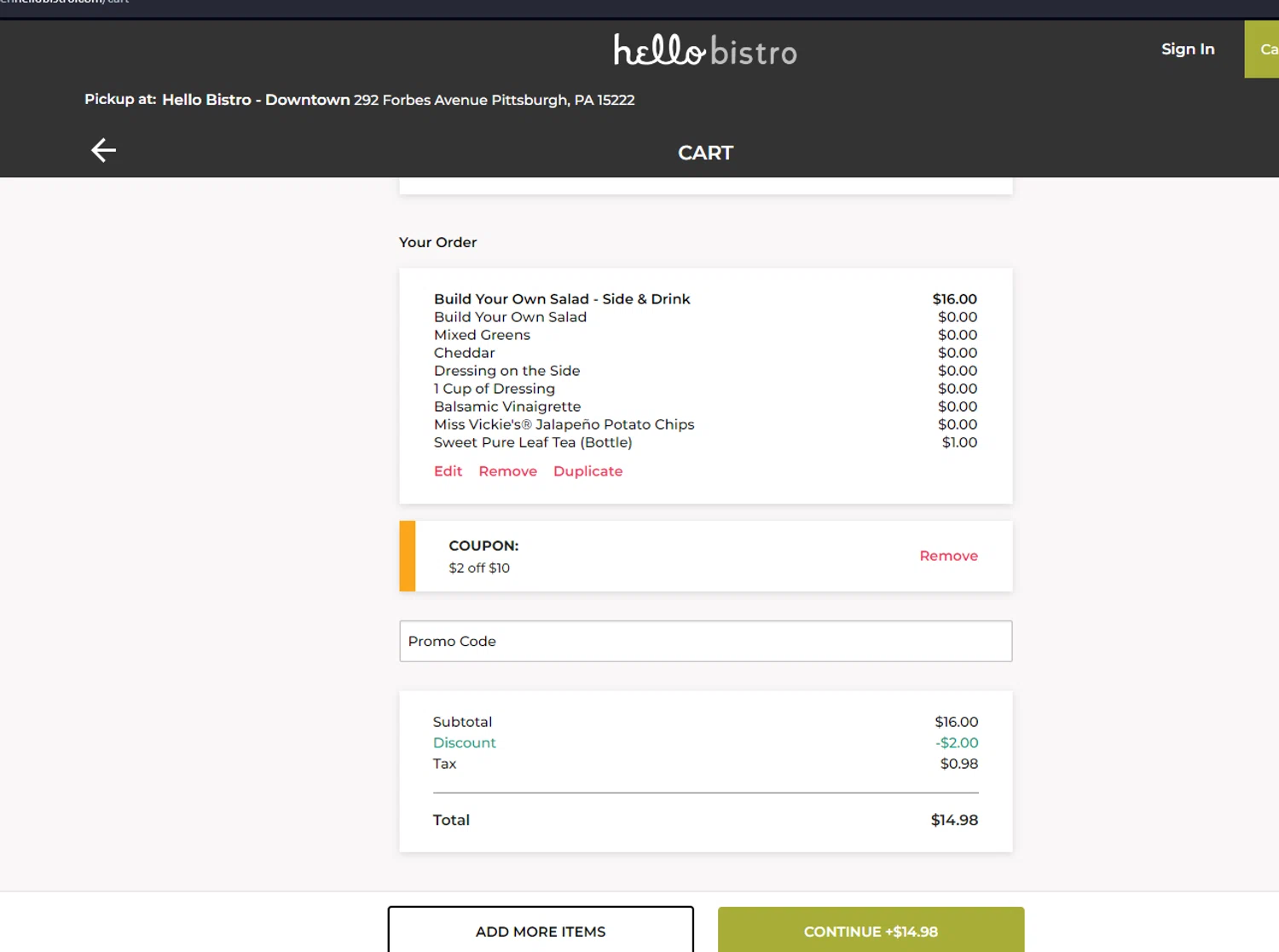Click the green Discount label
1279x952 pixels.
pos(464,743)
